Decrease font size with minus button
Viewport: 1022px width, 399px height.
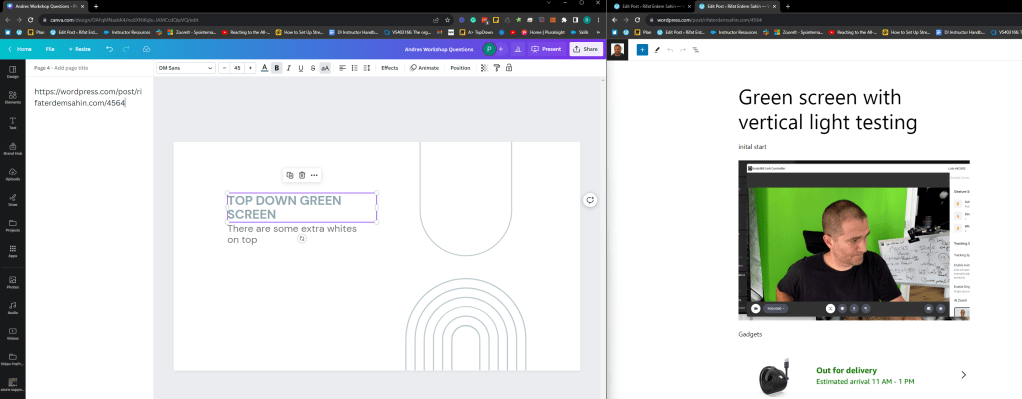(223, 68)
